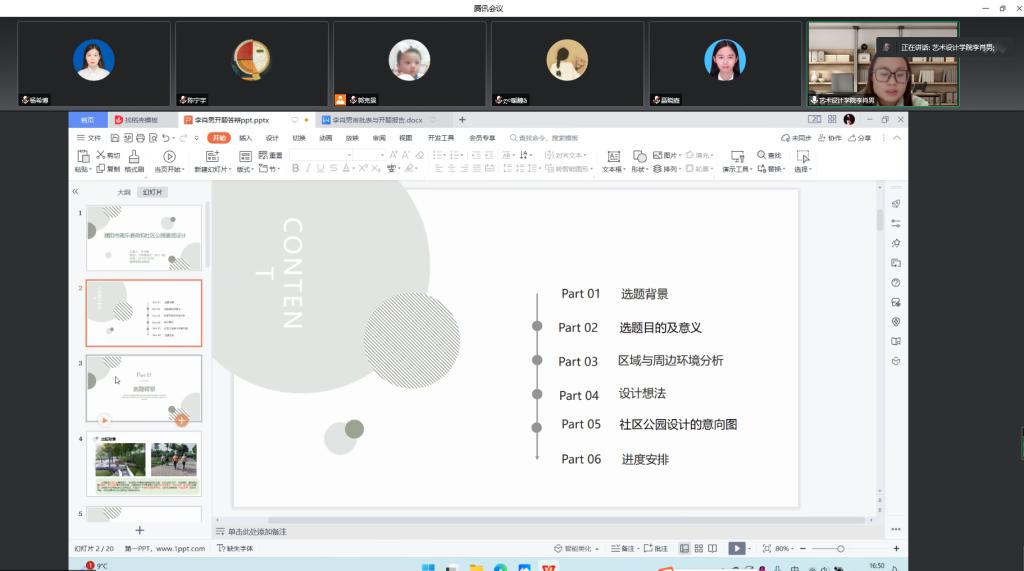Click the 智能美化 smart beautify button
Image resolution: width=1024 pixels, height=571 pixels.
click(x=574, y=548)
